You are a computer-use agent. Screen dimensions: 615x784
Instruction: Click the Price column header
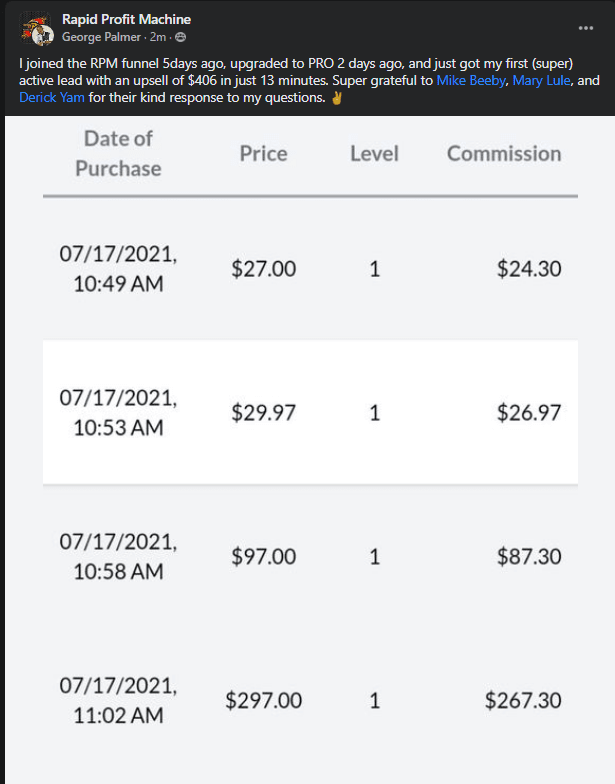(263, 153)
